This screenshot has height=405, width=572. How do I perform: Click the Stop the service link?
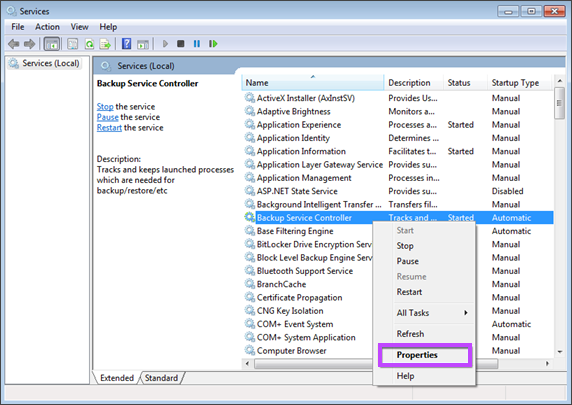click(105, 107)
